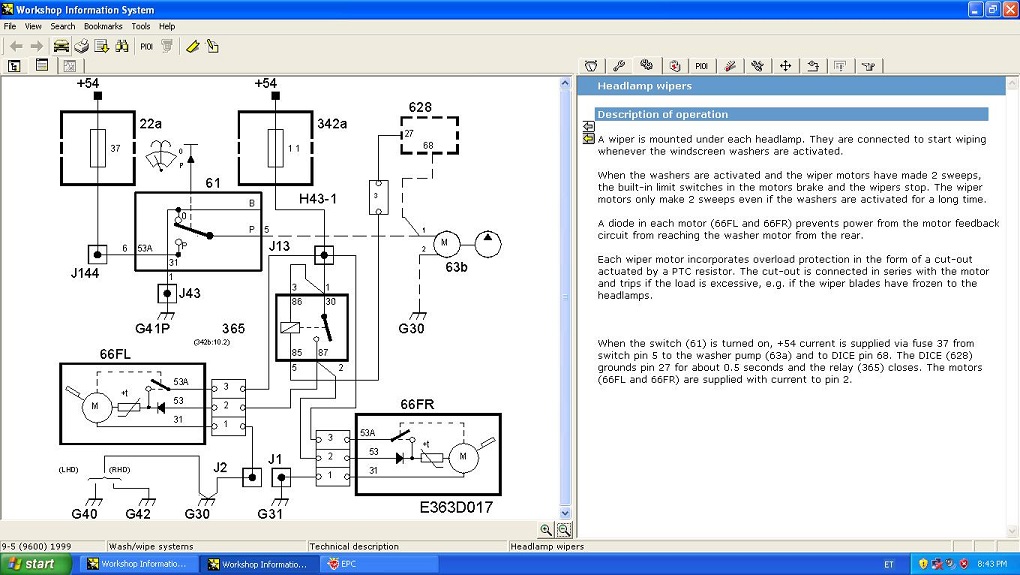Image resolution: width=1020 pixels, height=575 pixels.
Task: Open the greyed-out table tab
Action: [840, 66]
